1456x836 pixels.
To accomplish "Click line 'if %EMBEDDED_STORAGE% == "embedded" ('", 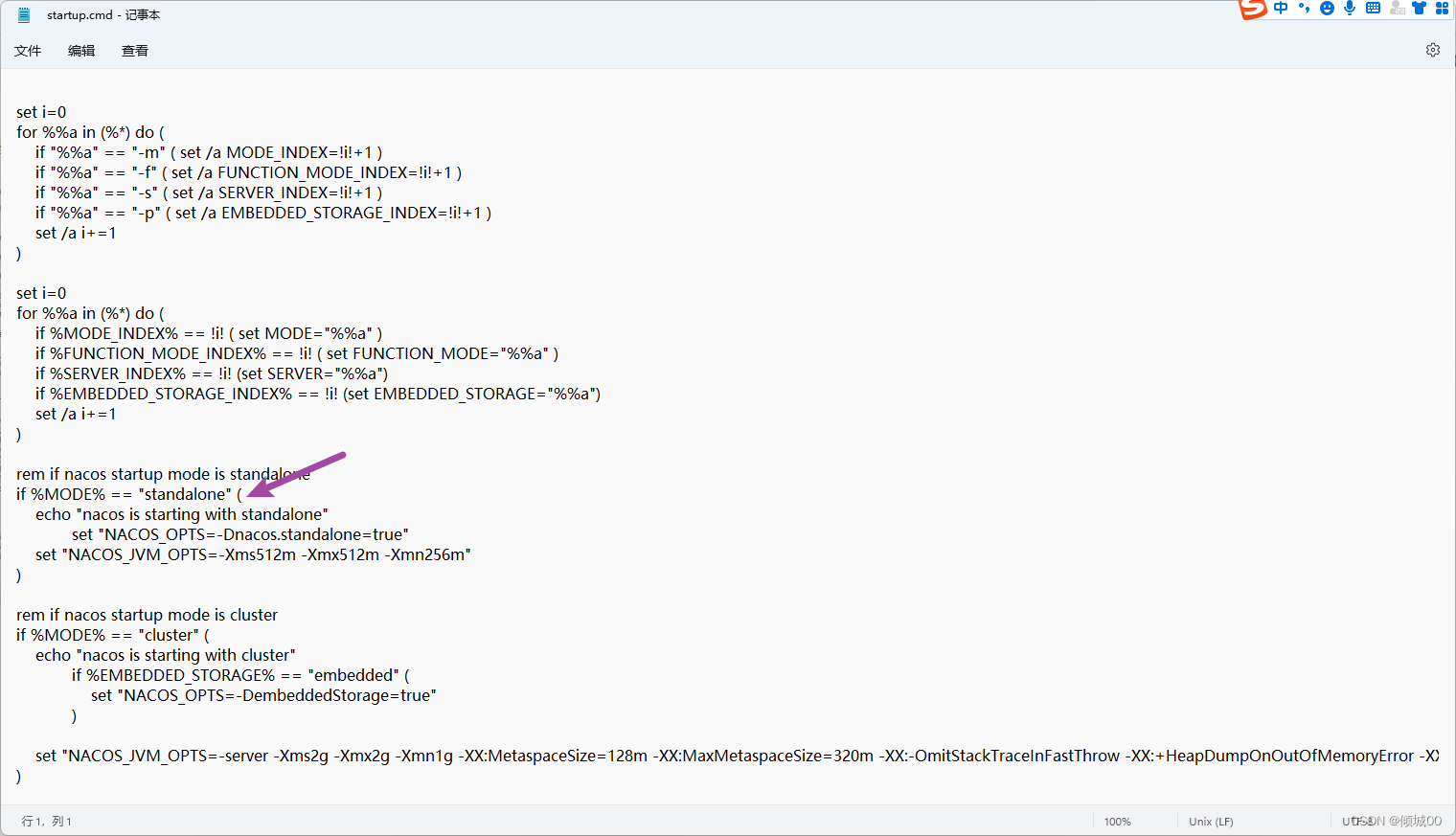I will click(x=240, y=675).
